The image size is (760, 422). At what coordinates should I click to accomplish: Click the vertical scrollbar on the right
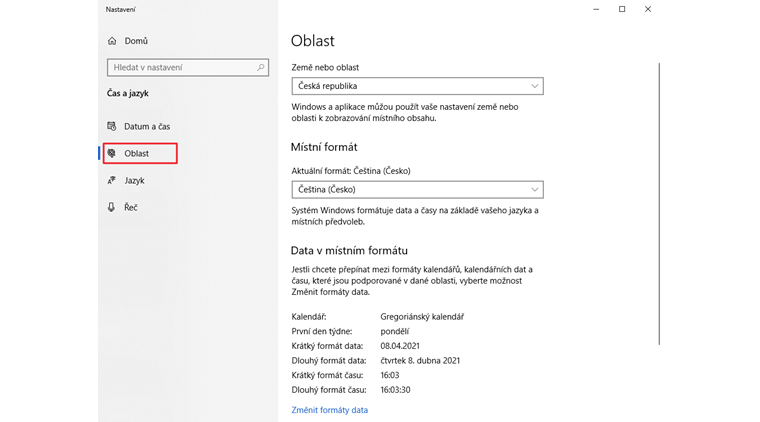coord(658,200)
